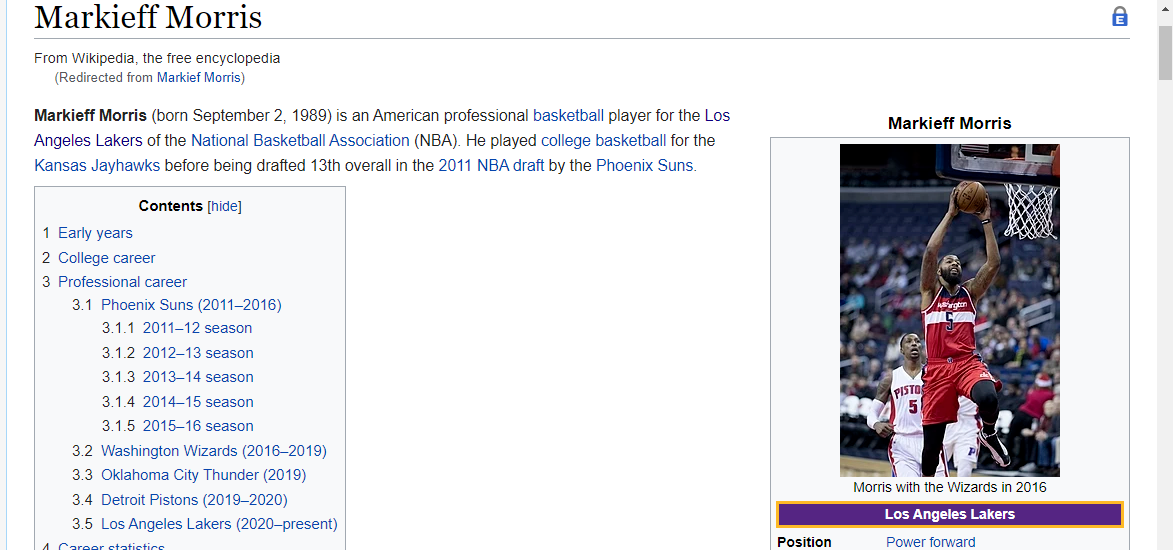Screen dimensions: 1173x550
Task: Go to 2012–13 season entry
Action: point(198,352)
